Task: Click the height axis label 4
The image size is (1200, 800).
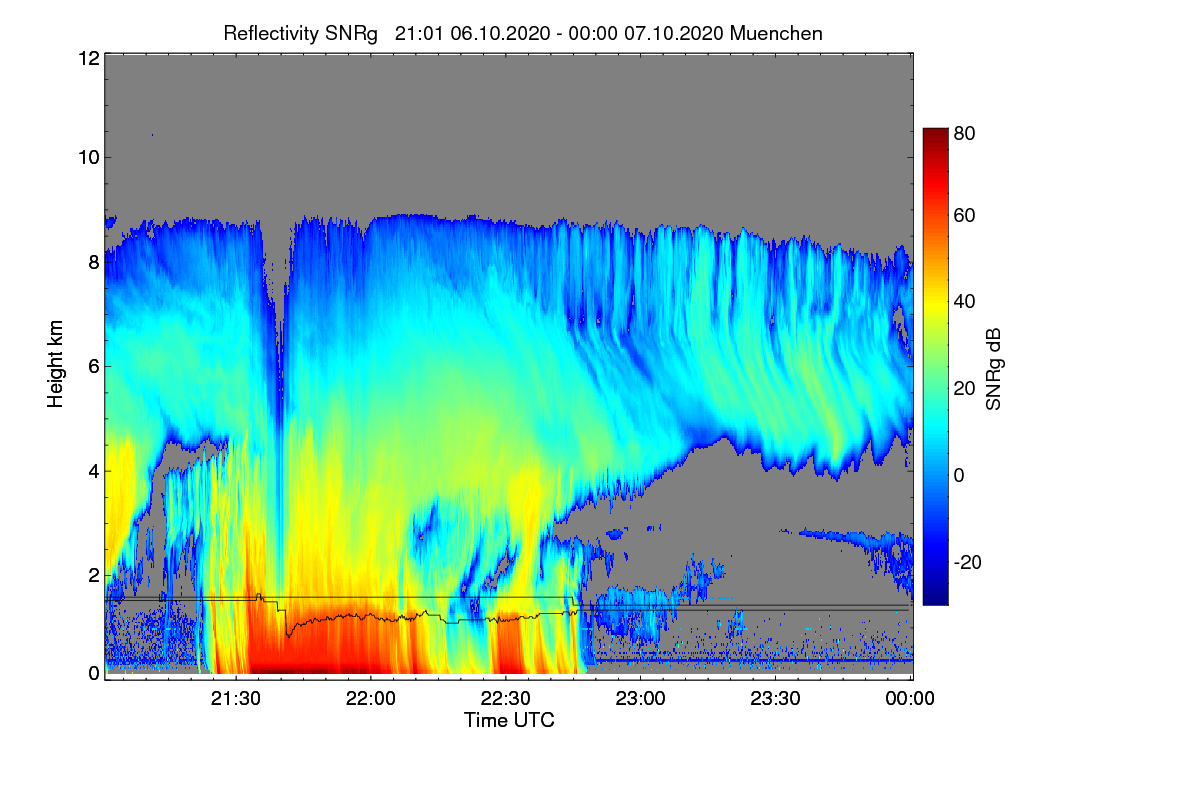Action: [x=93, y=470]
